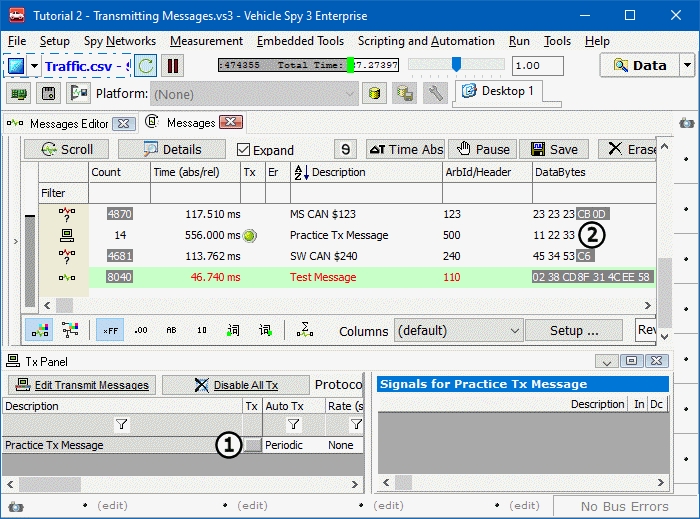Switch to the Messages Editor tab
This screenshot has width=700, height=519.
pos(69,123)
